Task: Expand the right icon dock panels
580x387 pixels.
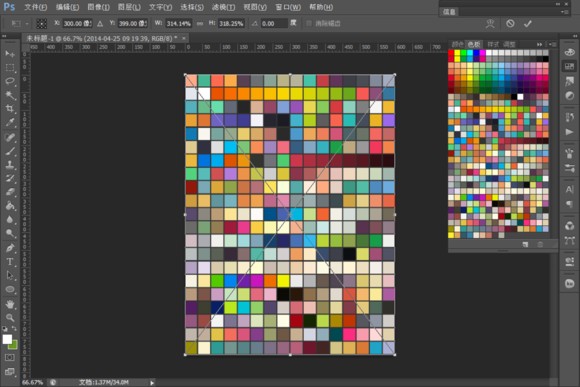Action: [x=575, y=36]
